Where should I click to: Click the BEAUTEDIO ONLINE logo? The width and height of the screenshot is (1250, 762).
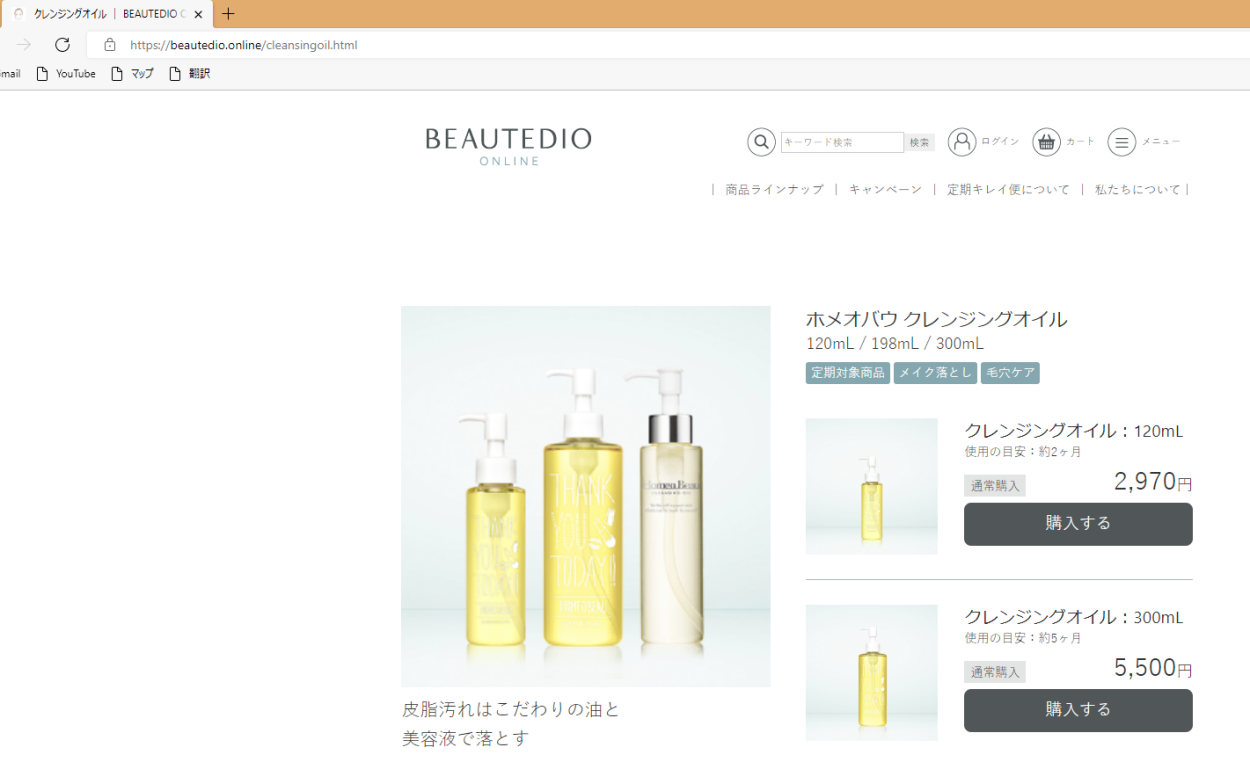coord(508,146)
